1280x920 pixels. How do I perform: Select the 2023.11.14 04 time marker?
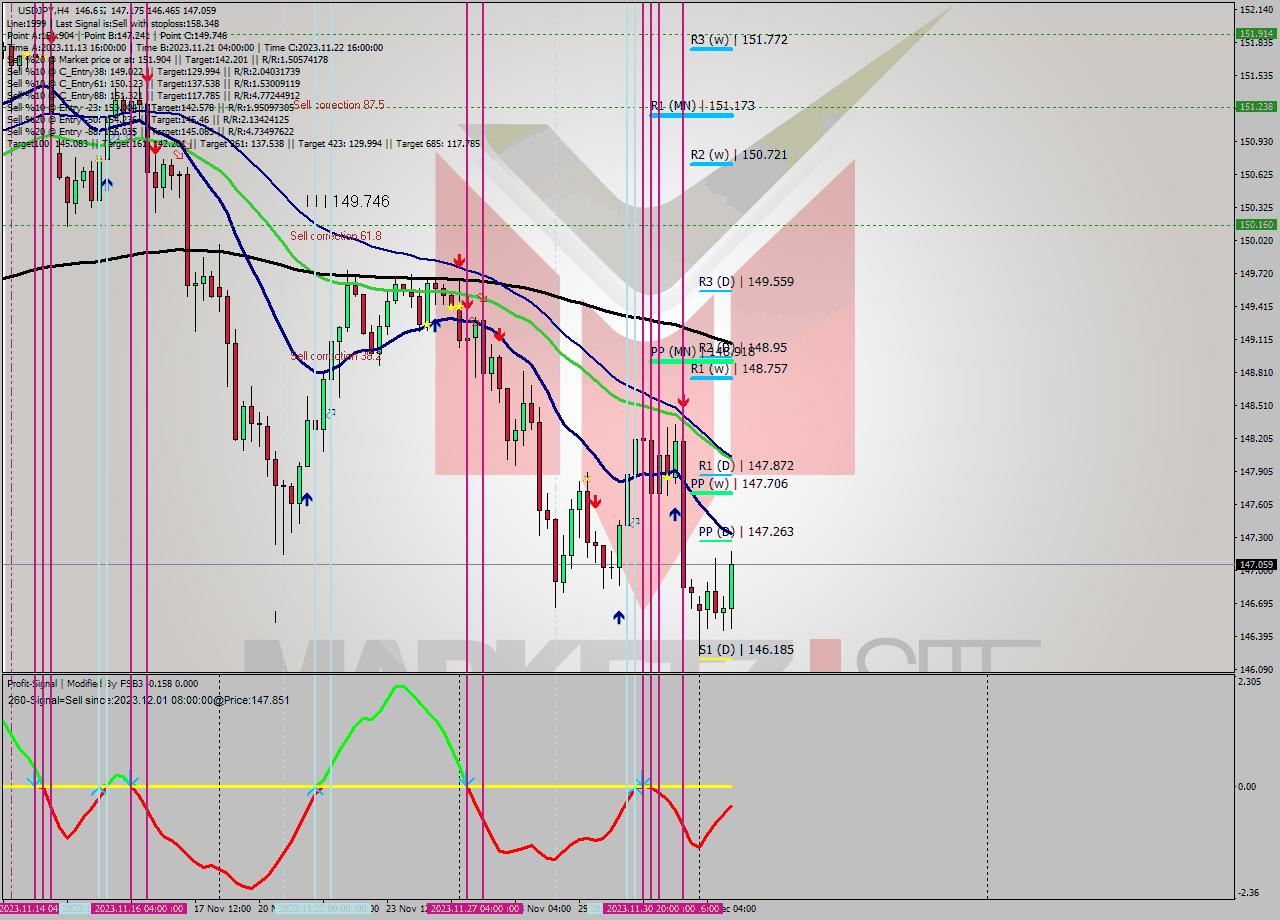click(x=30, y=909)
